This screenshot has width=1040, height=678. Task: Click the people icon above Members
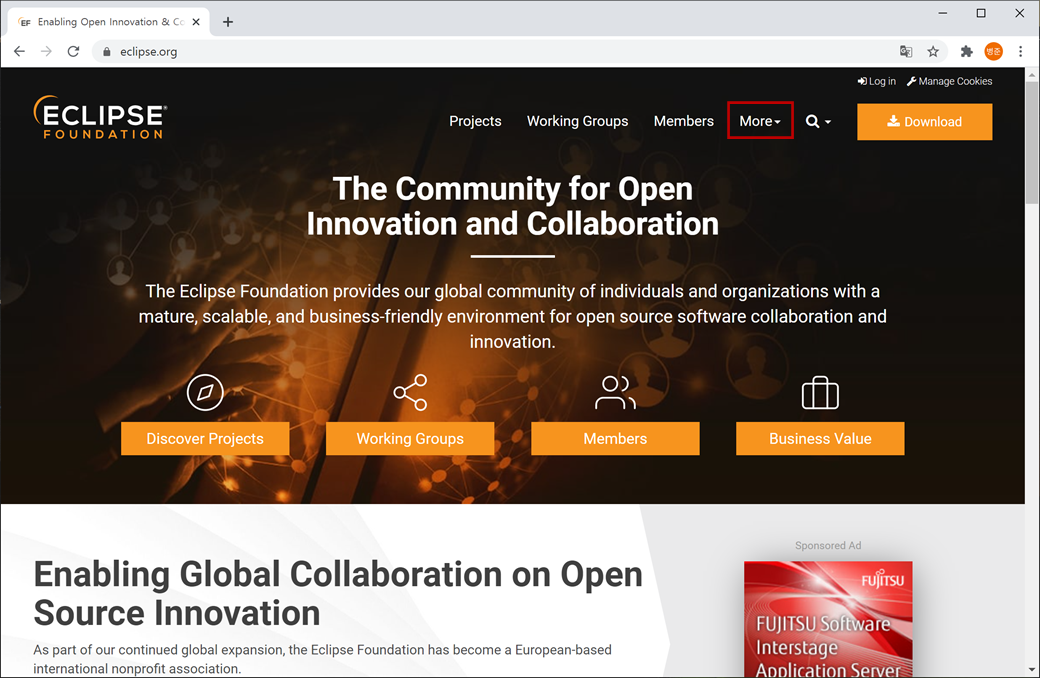615,392
